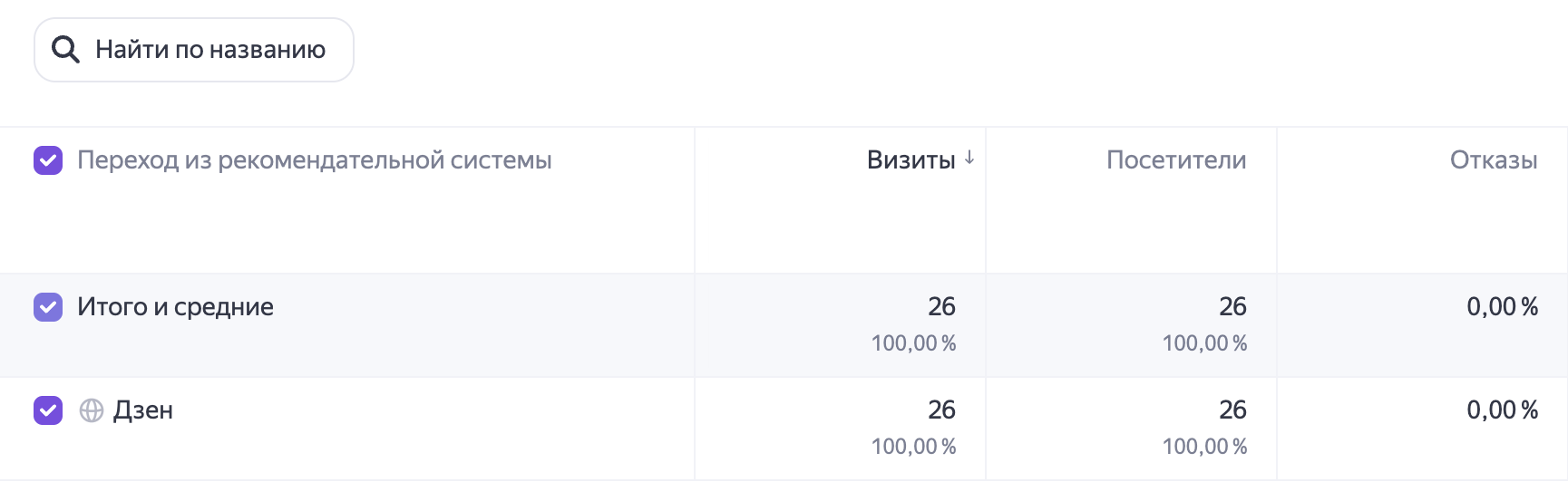Click total visits value 26
Image resolution: width=1568 pixels, height=482 pixels.
click(x=941, y=306)
